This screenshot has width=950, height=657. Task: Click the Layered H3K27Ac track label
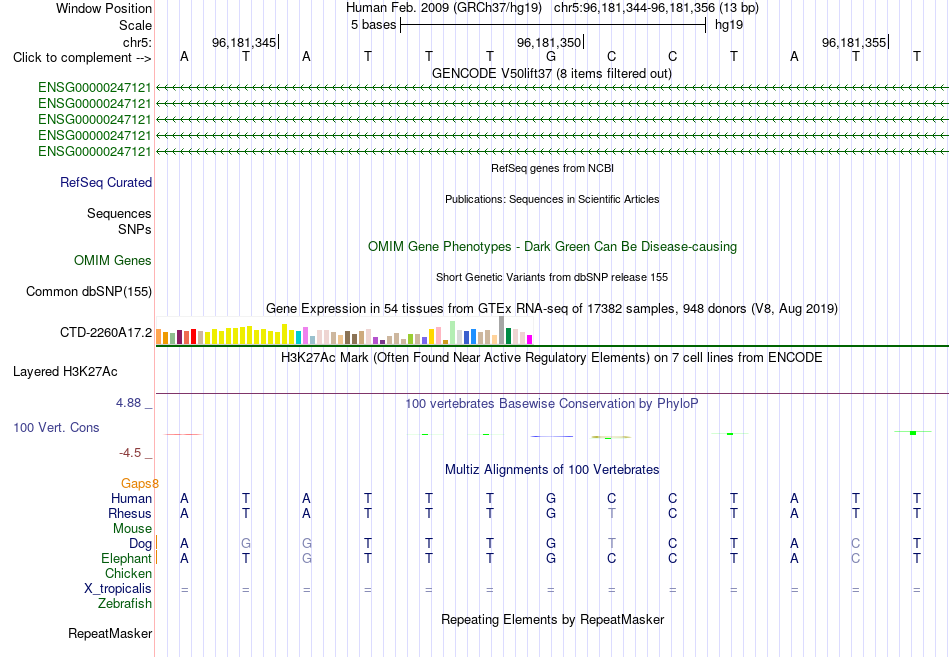[x=65, y=372]
